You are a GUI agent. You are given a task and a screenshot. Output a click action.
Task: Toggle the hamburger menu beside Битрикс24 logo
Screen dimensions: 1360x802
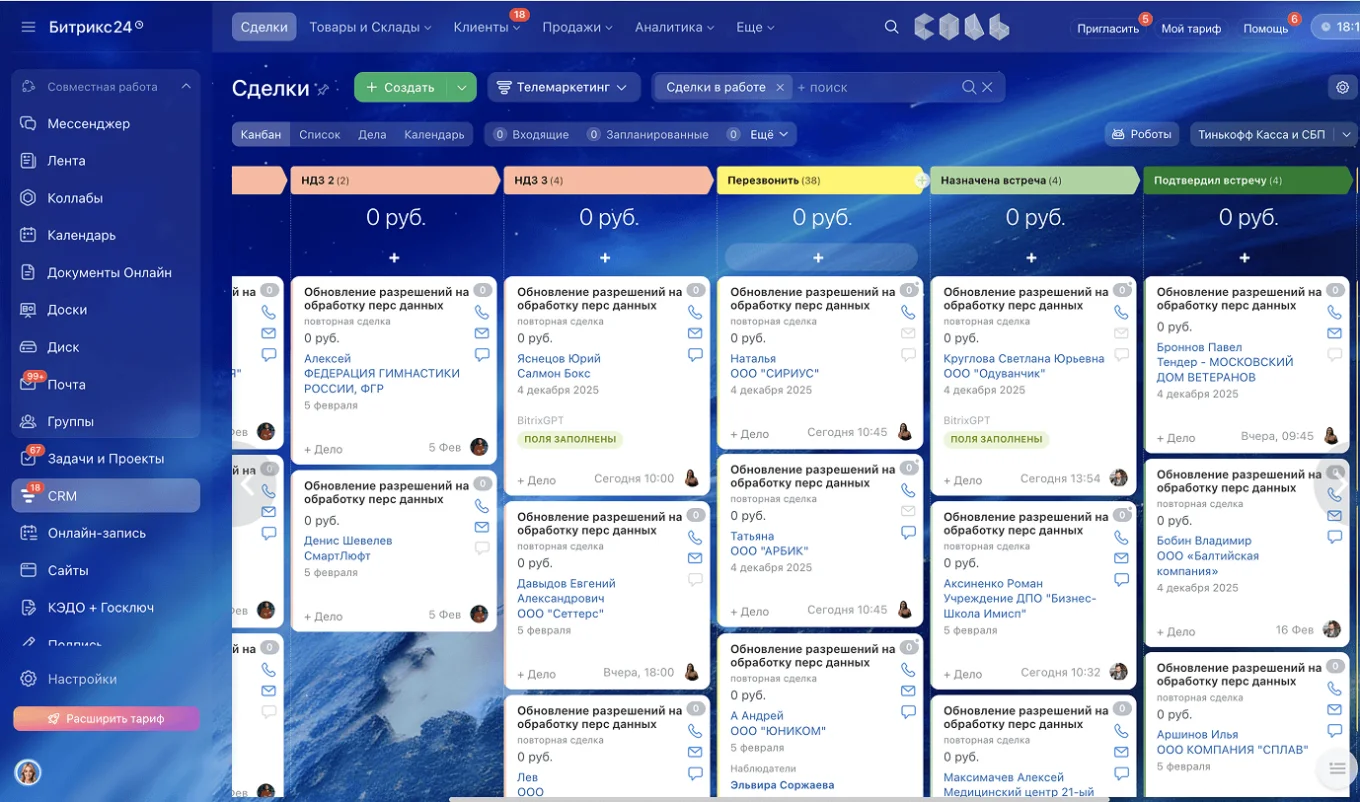[28, 27]
